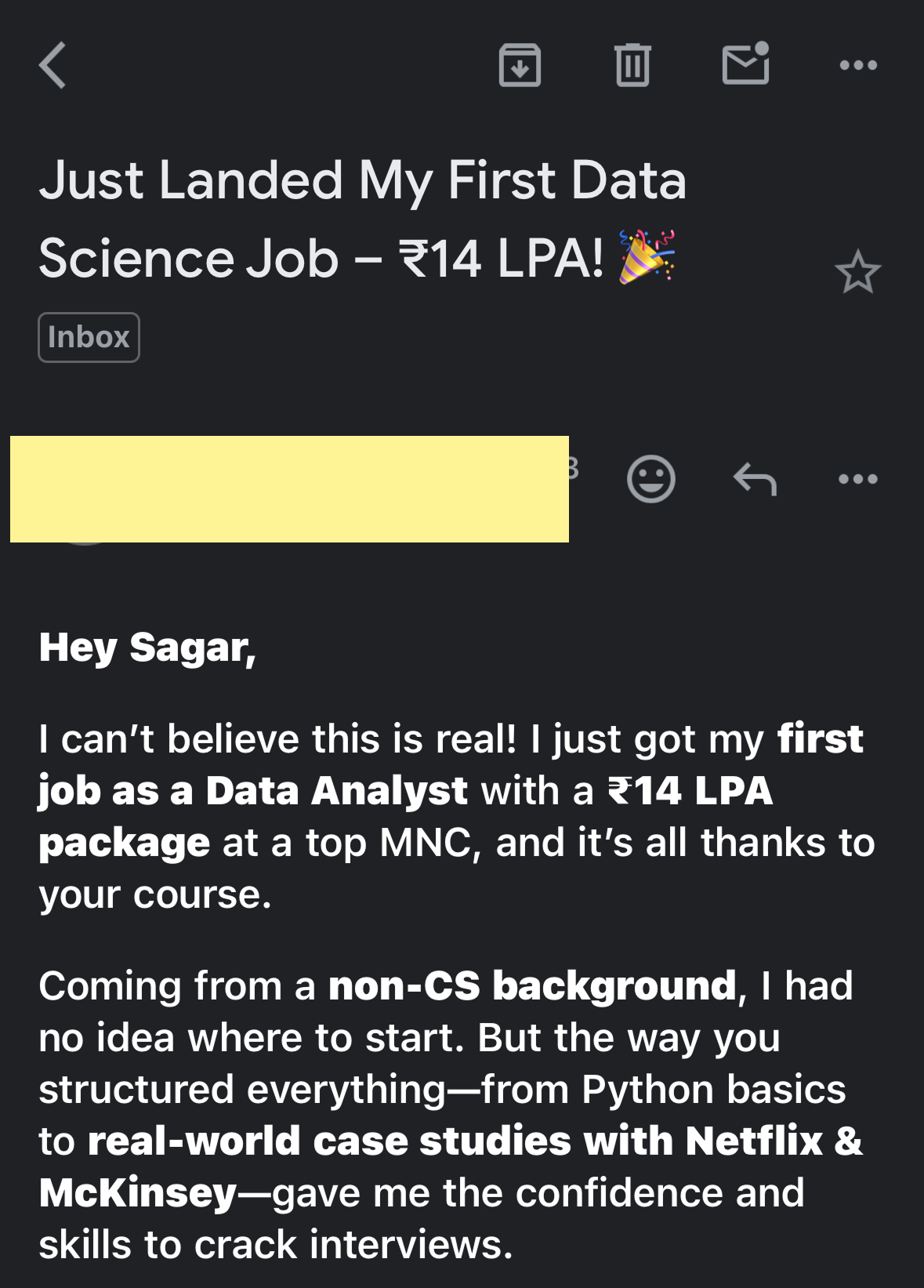Image resolution: width=924 pixels, height=1288 pixels.
Task: Mark the email as unread
Action: coord(745,63)
